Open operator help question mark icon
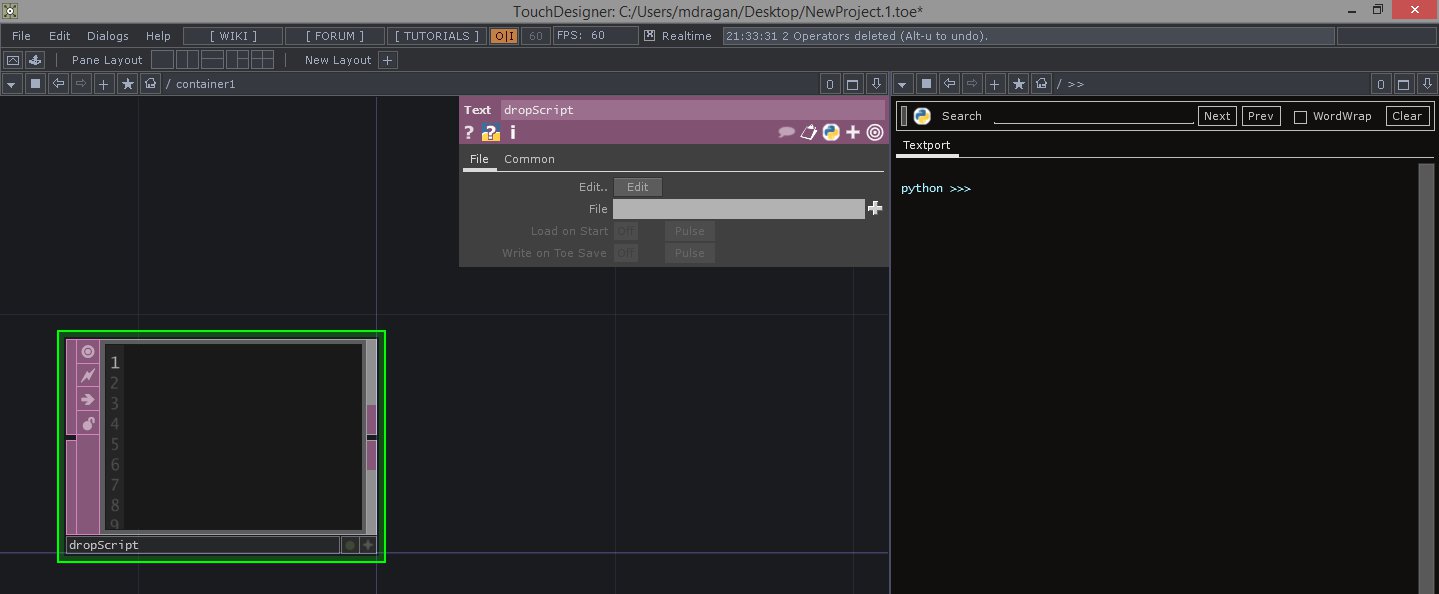The image size is (1439, 594). click(x=469, y=132)
